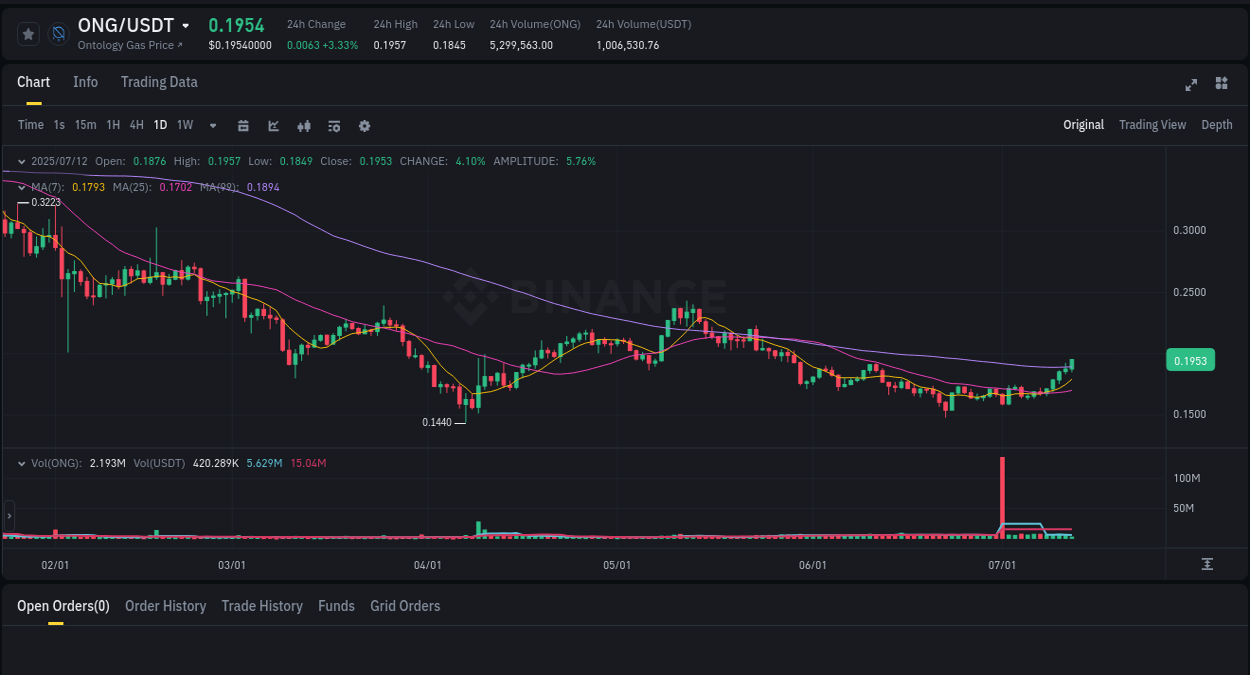
Task: Open the indicator comparison icon
Action: coord(303,125)
